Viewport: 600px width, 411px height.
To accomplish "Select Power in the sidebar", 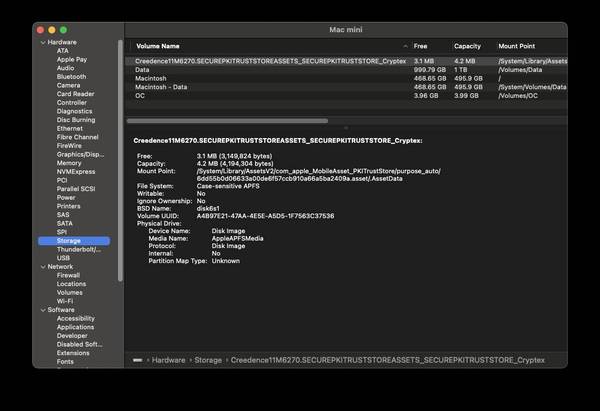I will coord(66,197).
